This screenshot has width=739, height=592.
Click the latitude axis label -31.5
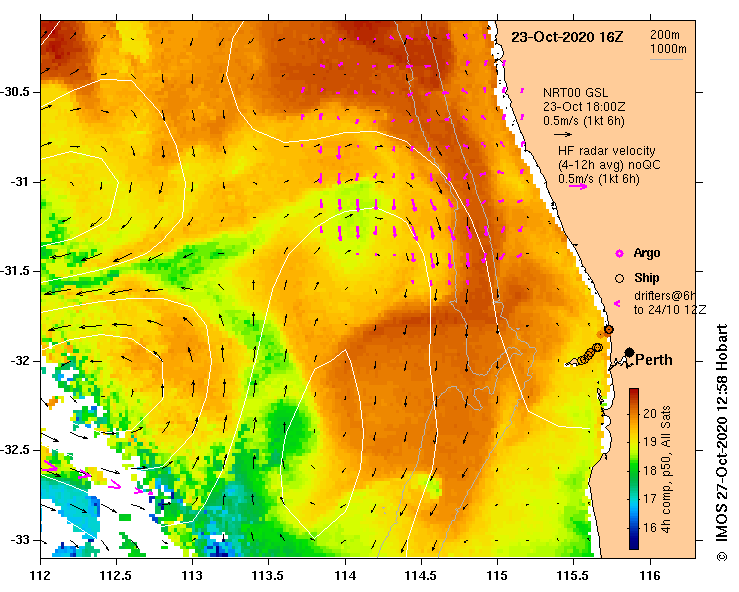[x=15, y=271]
